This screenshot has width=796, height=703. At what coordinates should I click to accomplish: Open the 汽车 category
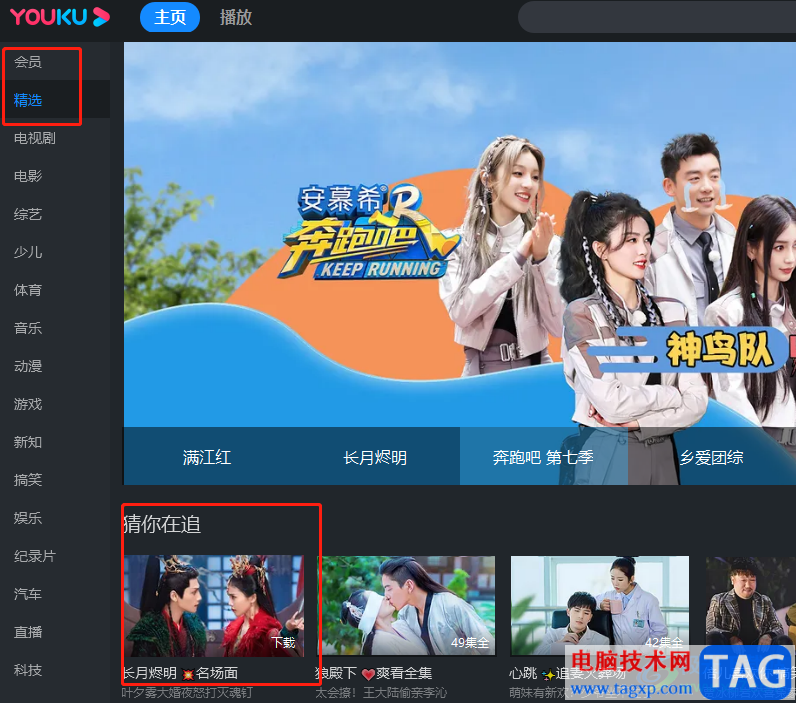tap(28, 594)
